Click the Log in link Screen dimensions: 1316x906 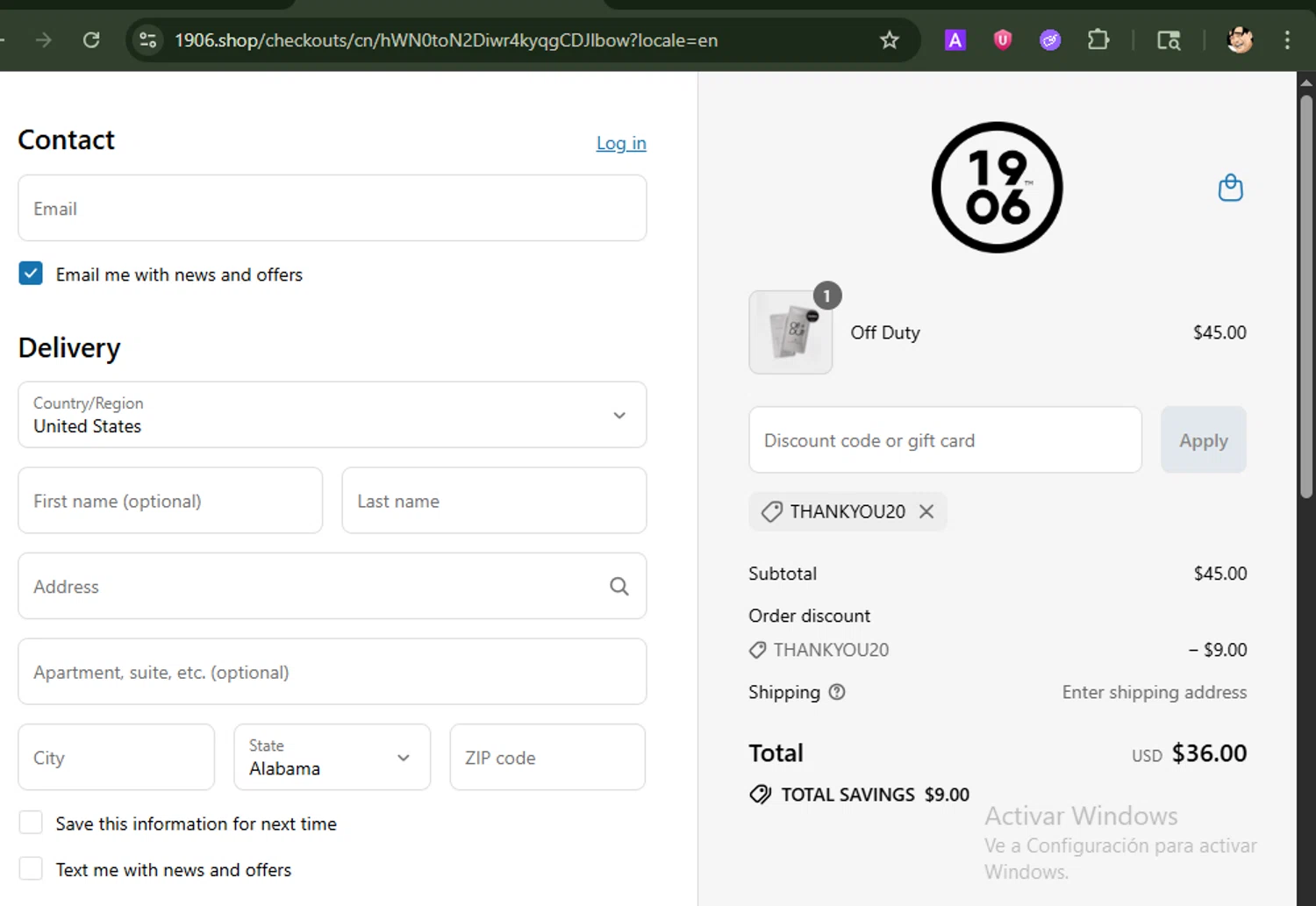[x=621, y=143]
